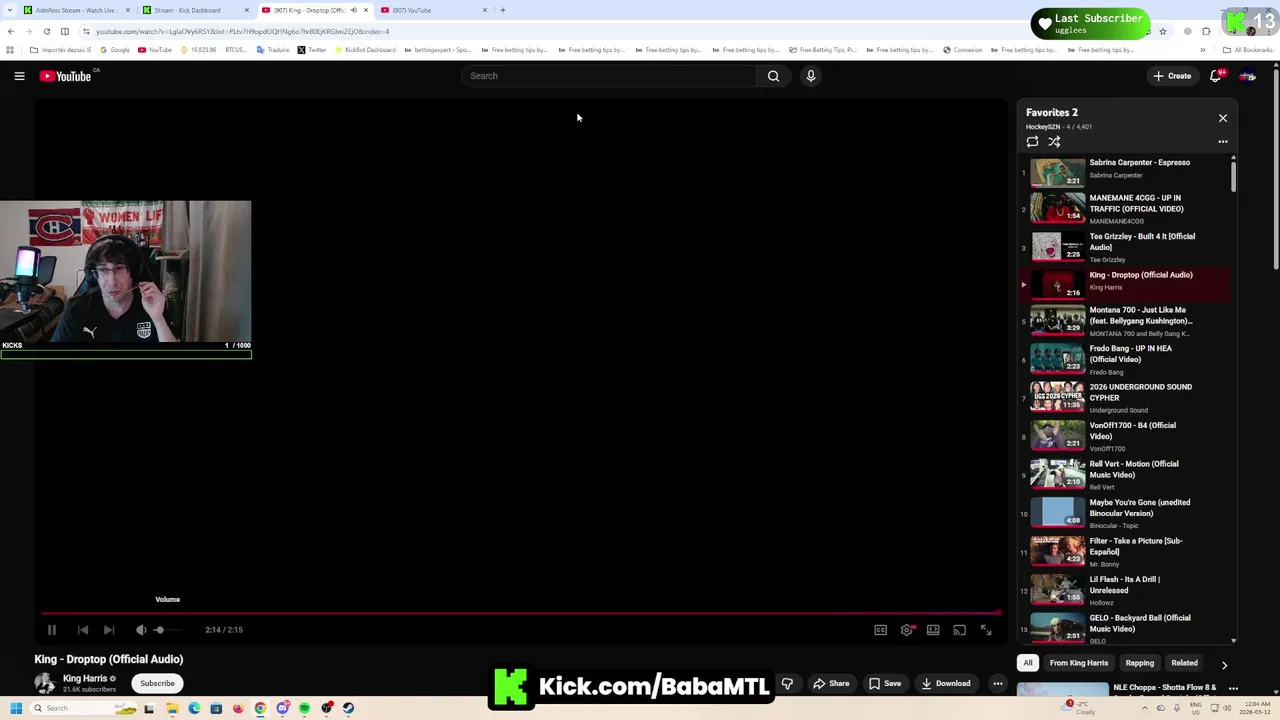
Task: Open the Windows Start menu
Action: coord(16,708)
